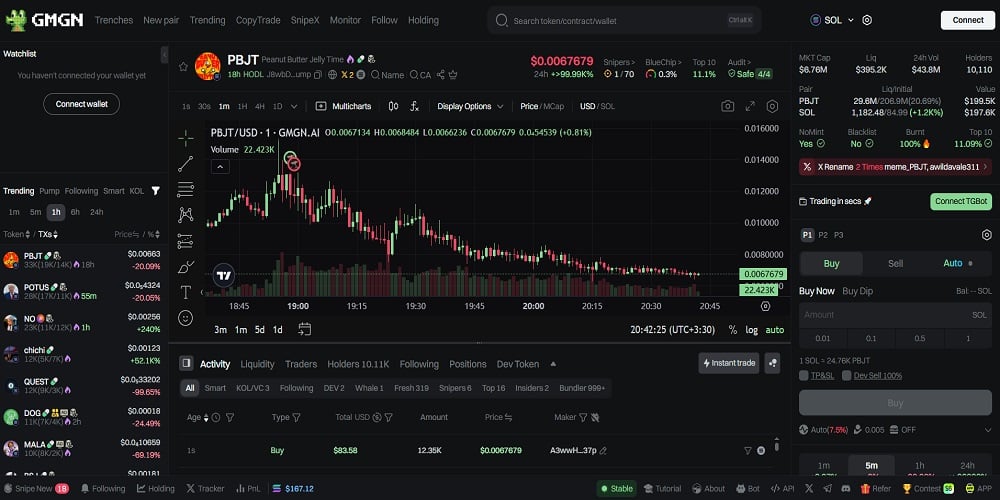This screenshot has height=500, width=1000.
Task: Choose the brush drawing tool
Action: (186, 267)
